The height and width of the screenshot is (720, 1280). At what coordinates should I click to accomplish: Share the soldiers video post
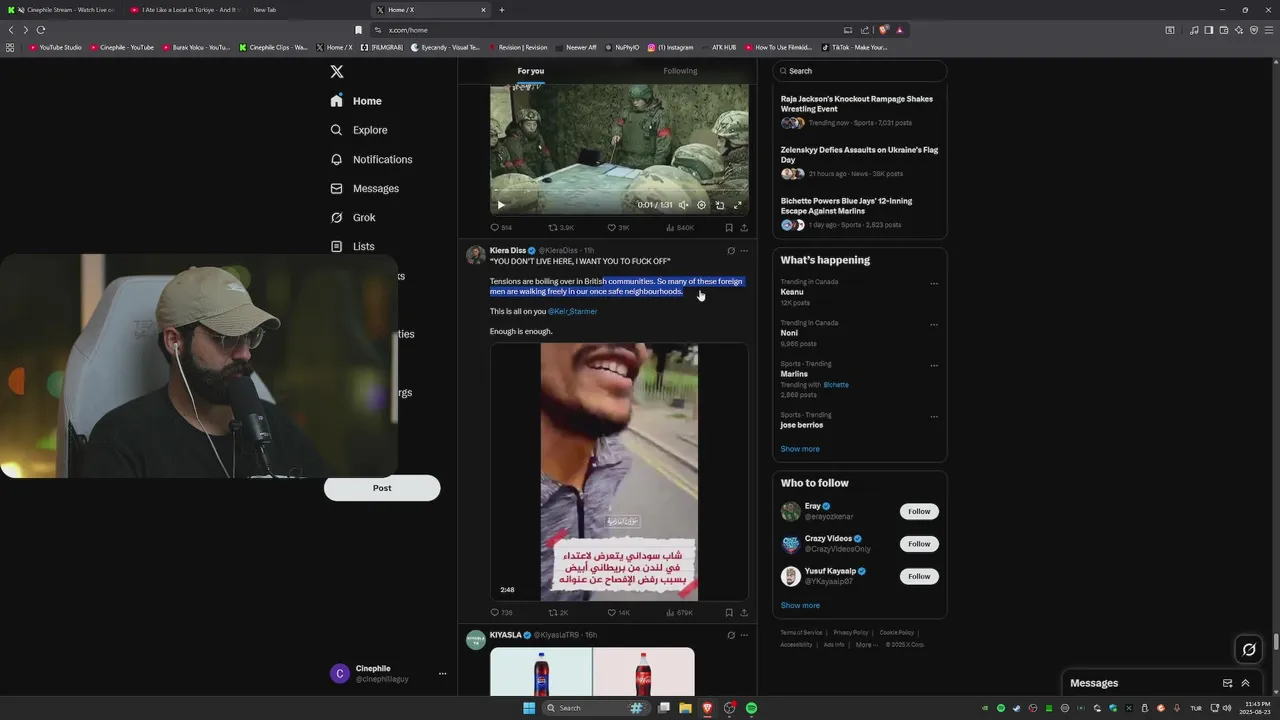744,228
